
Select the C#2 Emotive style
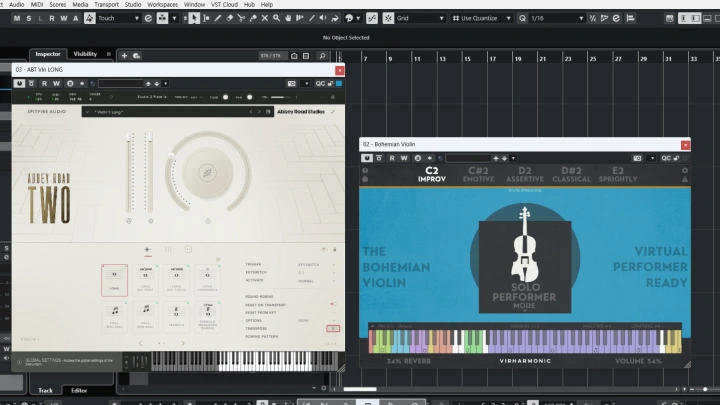478,174
